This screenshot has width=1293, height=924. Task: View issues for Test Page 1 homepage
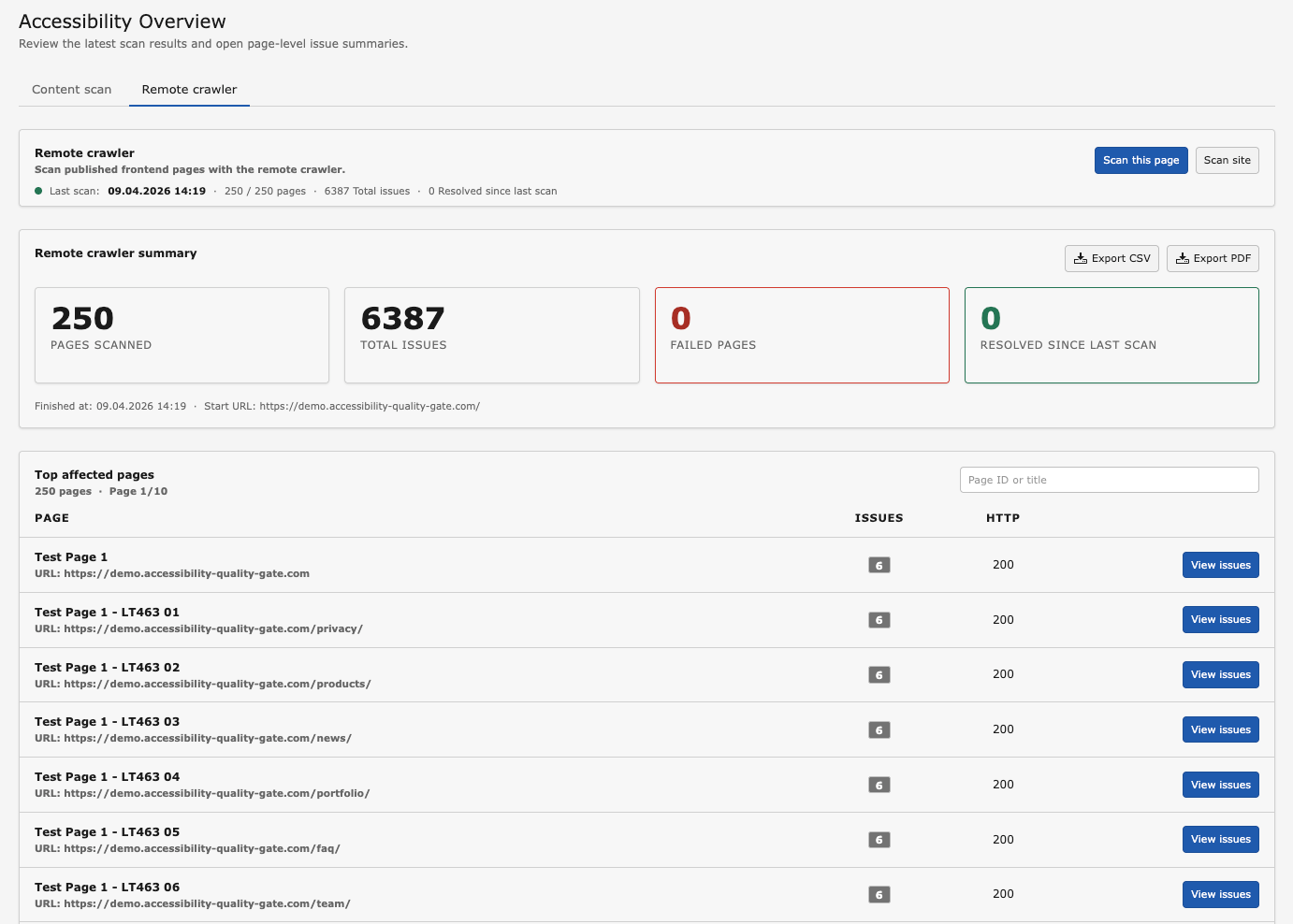pyautogui.click(x=1221, y=565)
